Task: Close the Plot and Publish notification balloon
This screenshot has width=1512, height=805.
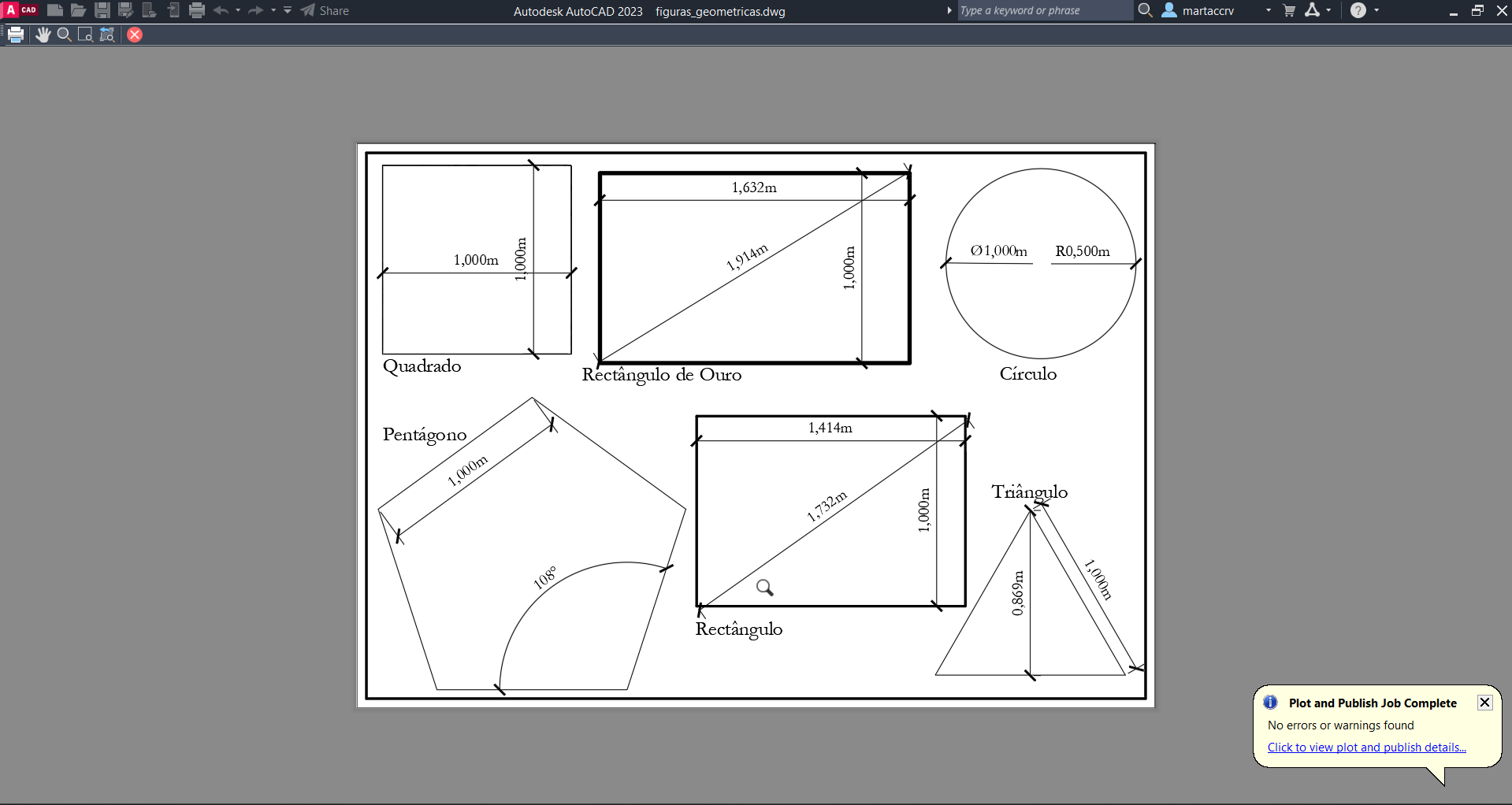Action: (1484, 703)
